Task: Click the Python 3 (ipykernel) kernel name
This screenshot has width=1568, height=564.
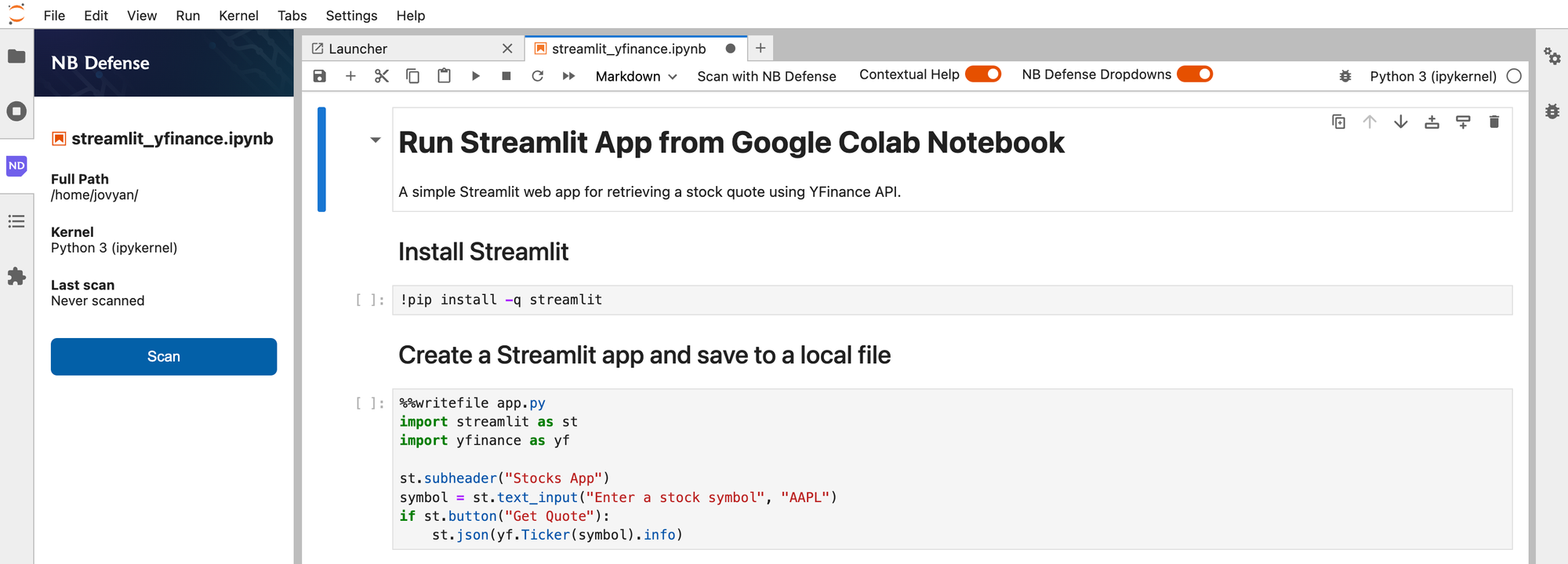Action: click(x=1433, y=76)
